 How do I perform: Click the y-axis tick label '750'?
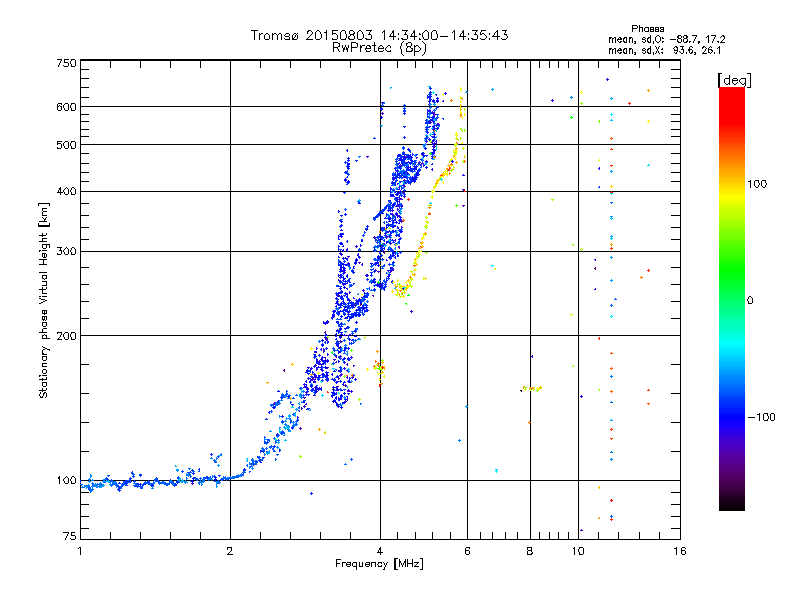tap(66, 63)
